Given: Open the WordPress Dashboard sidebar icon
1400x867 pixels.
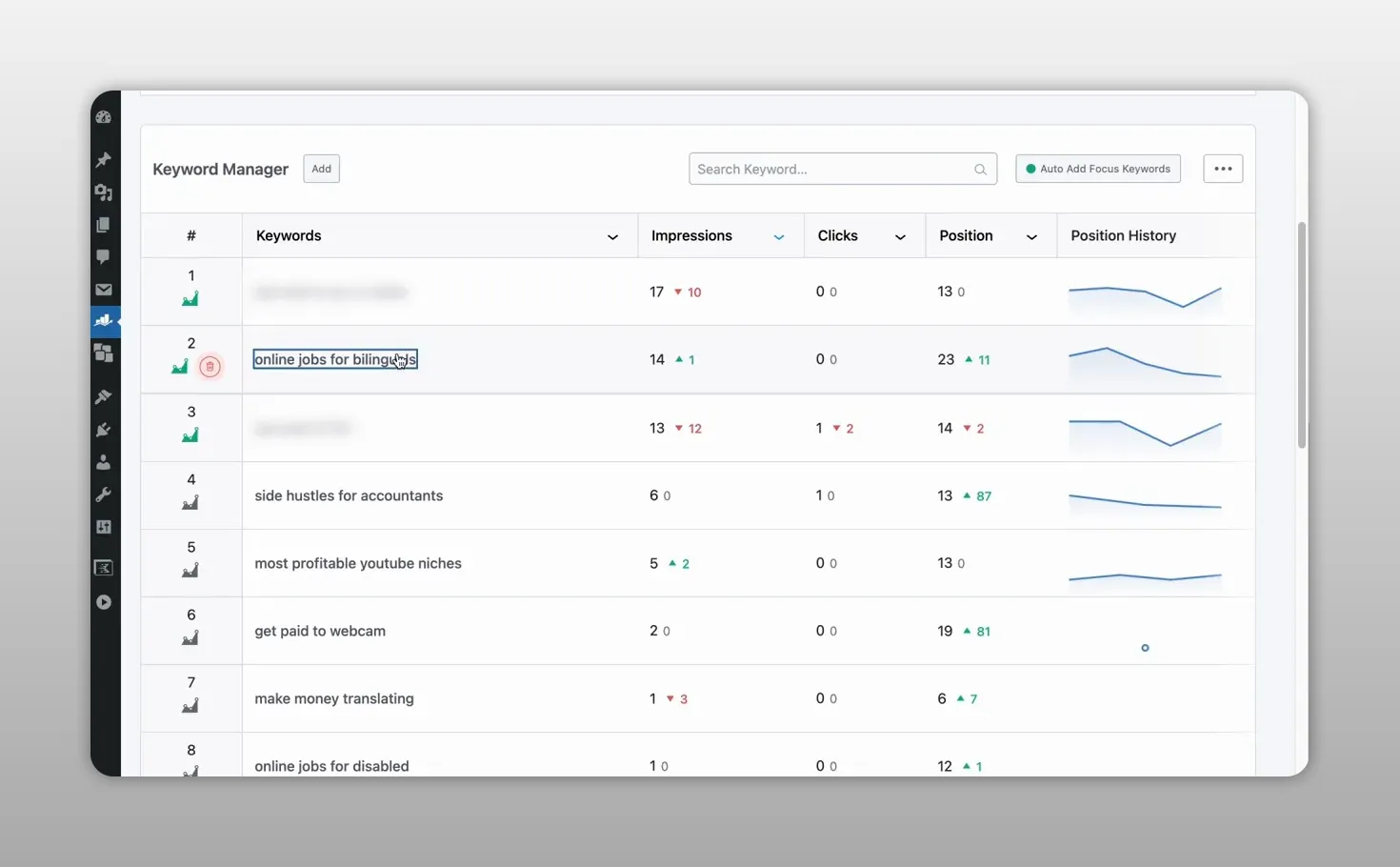Looking at the screenshot, I should coord(104,117).
